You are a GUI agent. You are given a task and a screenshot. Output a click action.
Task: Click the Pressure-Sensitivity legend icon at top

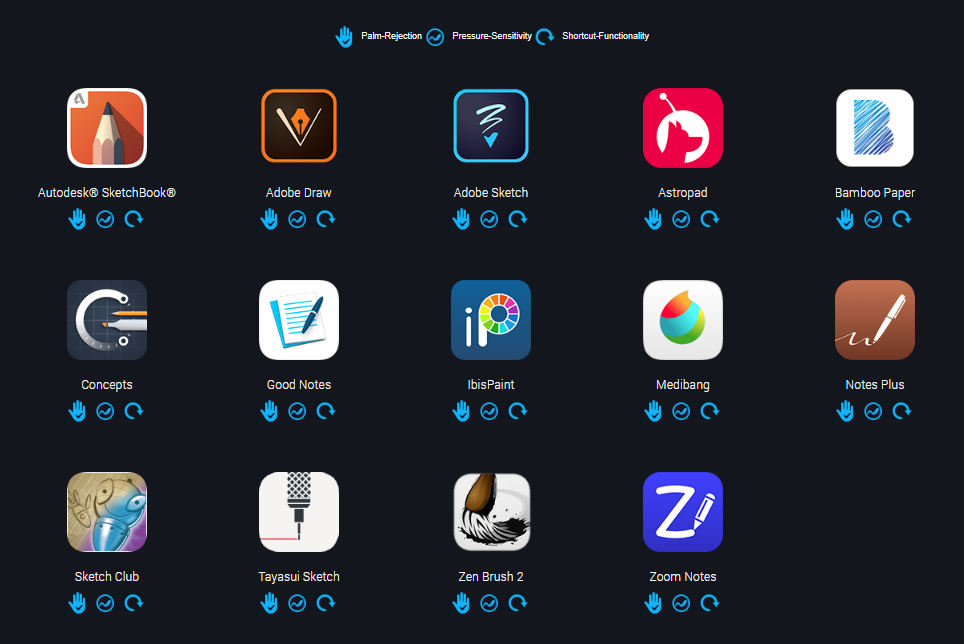[x=435, y=37]
